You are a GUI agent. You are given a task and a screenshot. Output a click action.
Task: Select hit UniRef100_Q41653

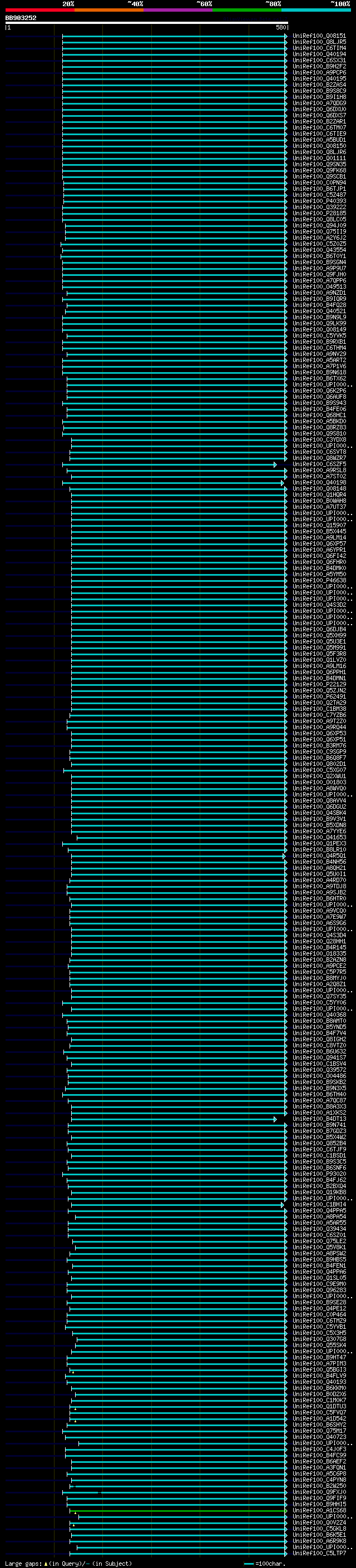(x=319, y=838)
